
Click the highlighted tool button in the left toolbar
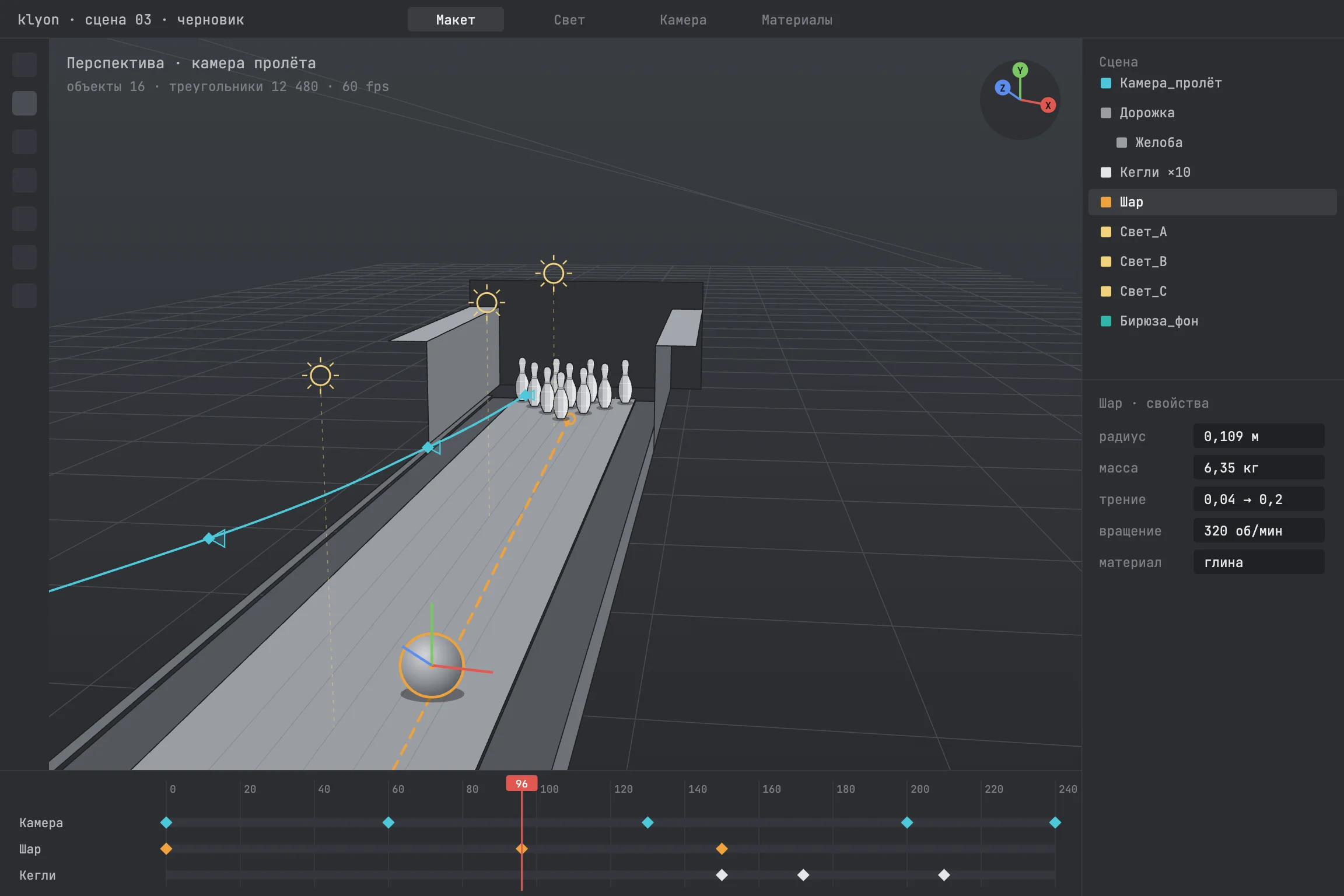click(x=24, y=103)
